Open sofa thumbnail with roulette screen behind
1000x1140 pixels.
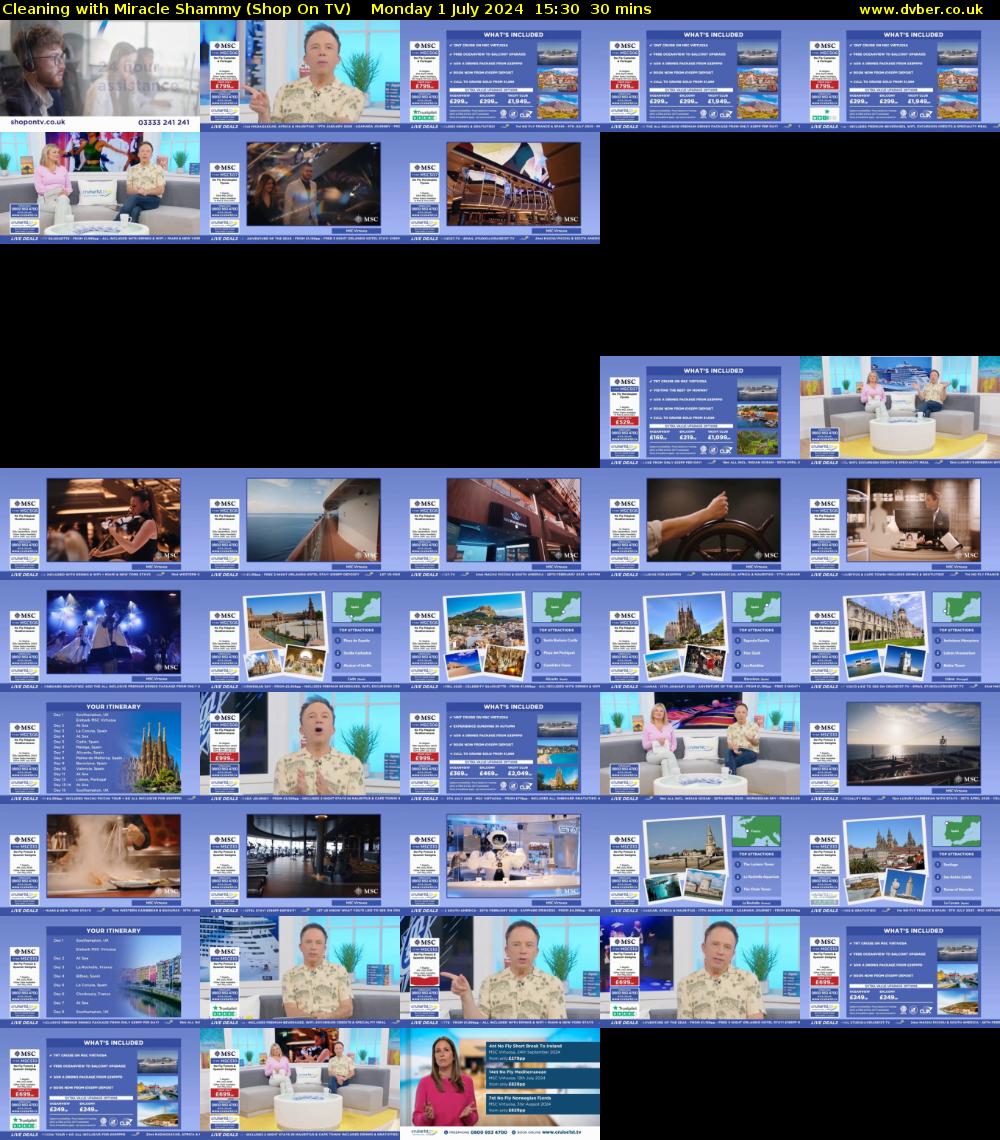[700, 747]
